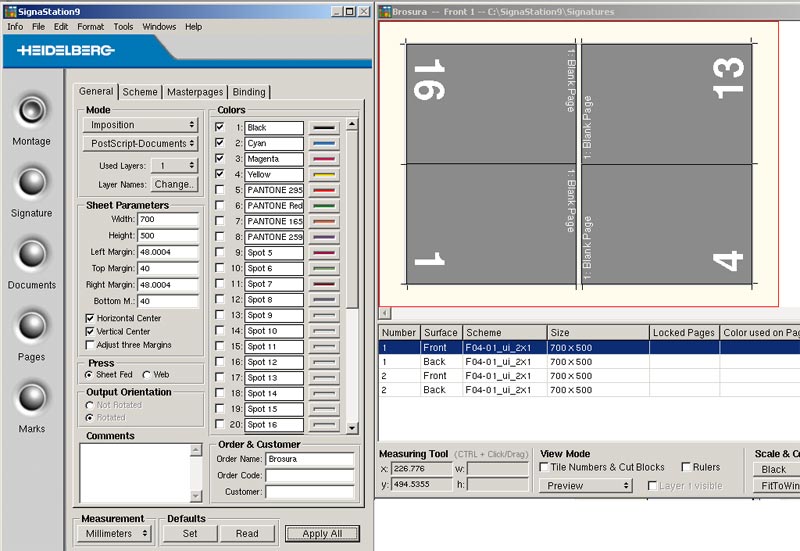Select the Web press radio button

(x=146, y=375)
